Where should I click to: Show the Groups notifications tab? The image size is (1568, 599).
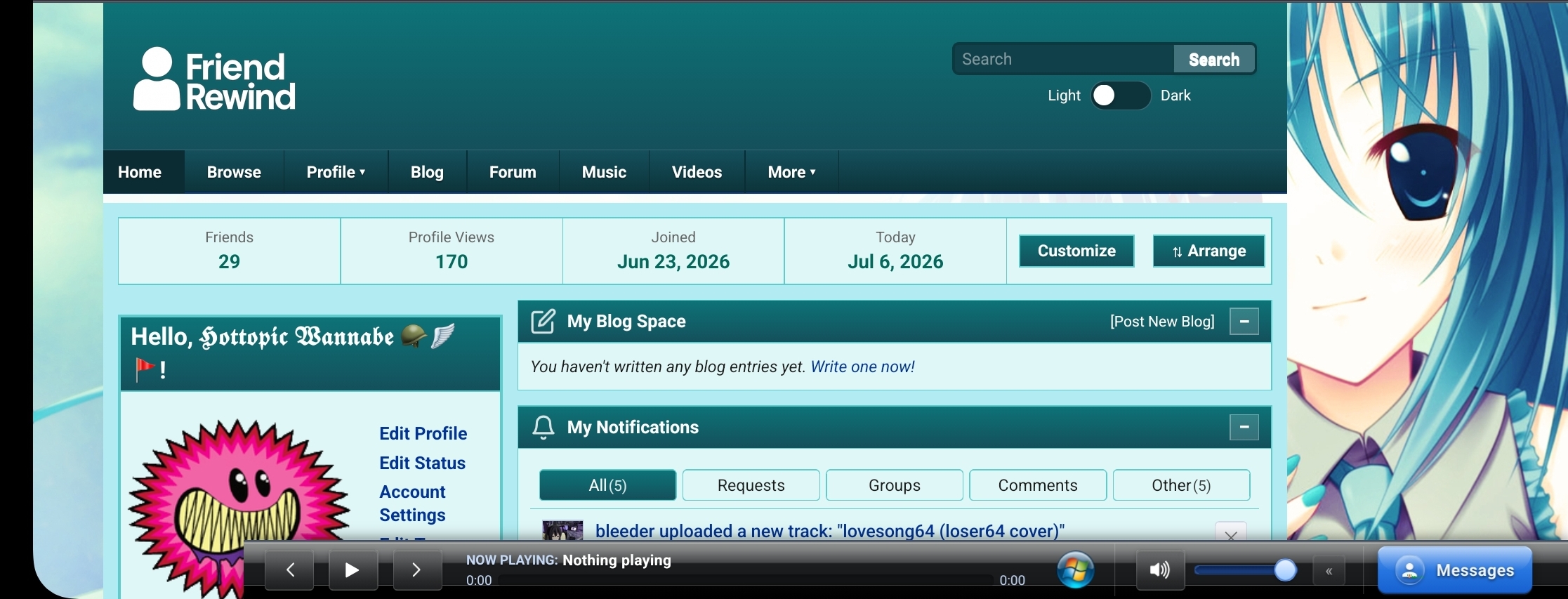point(895,485)
